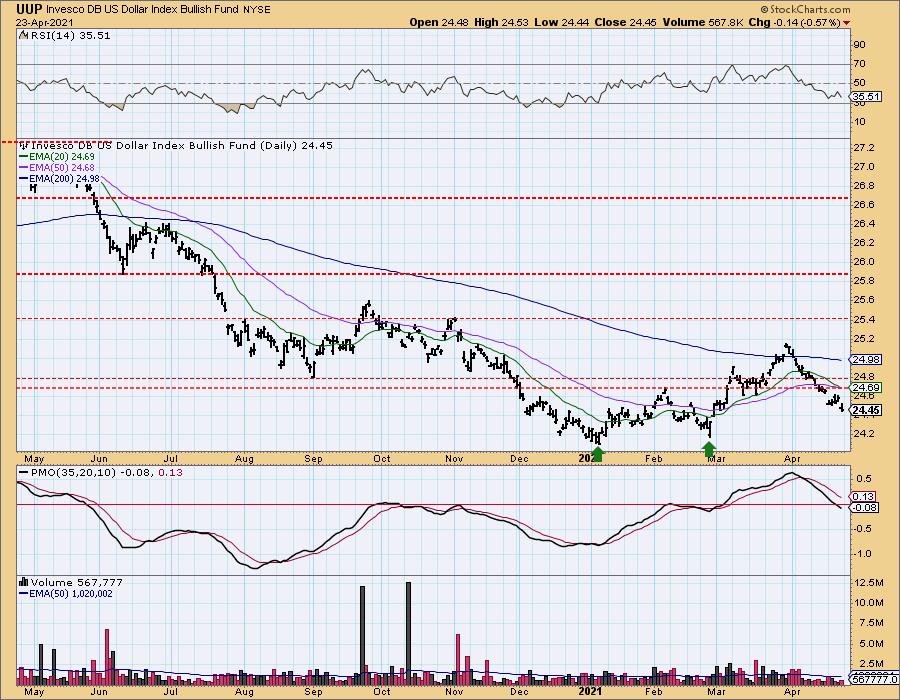The image size is (900, 700).
Task: Click the UUP ticker symbol in header
Action: click(x=29, y=9)
